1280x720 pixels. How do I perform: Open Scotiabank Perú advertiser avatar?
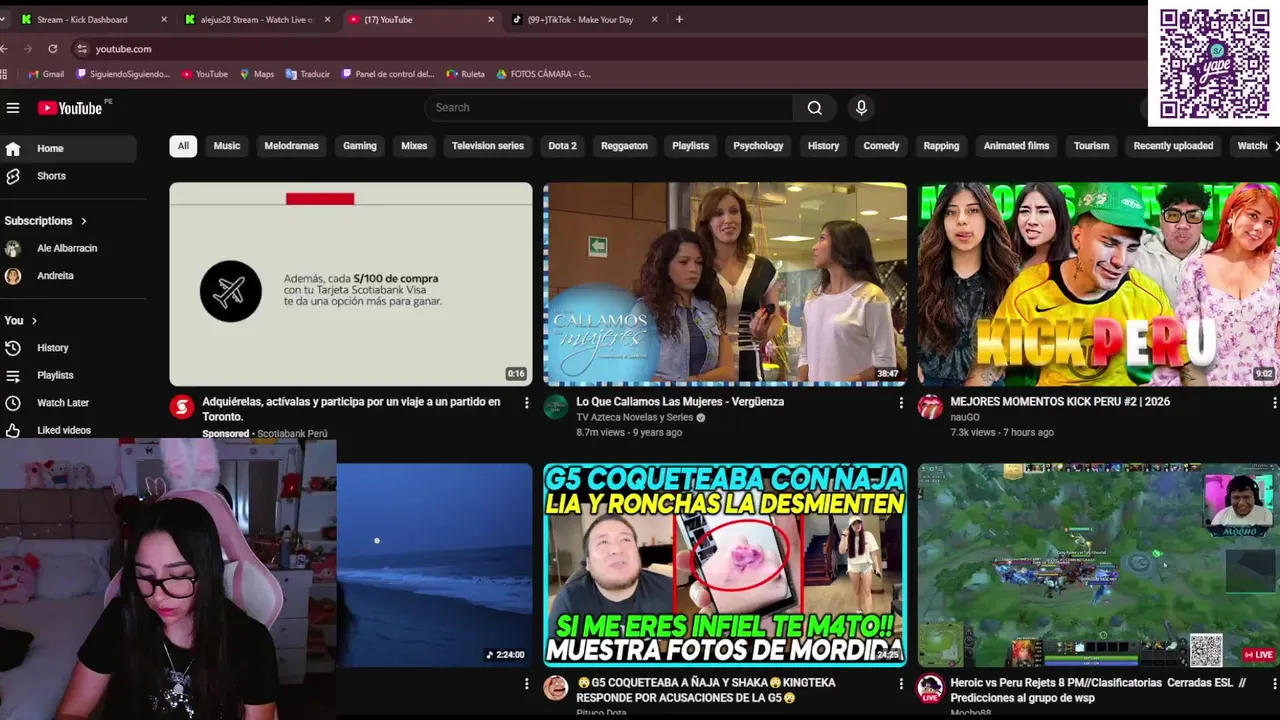pos(182,407)
